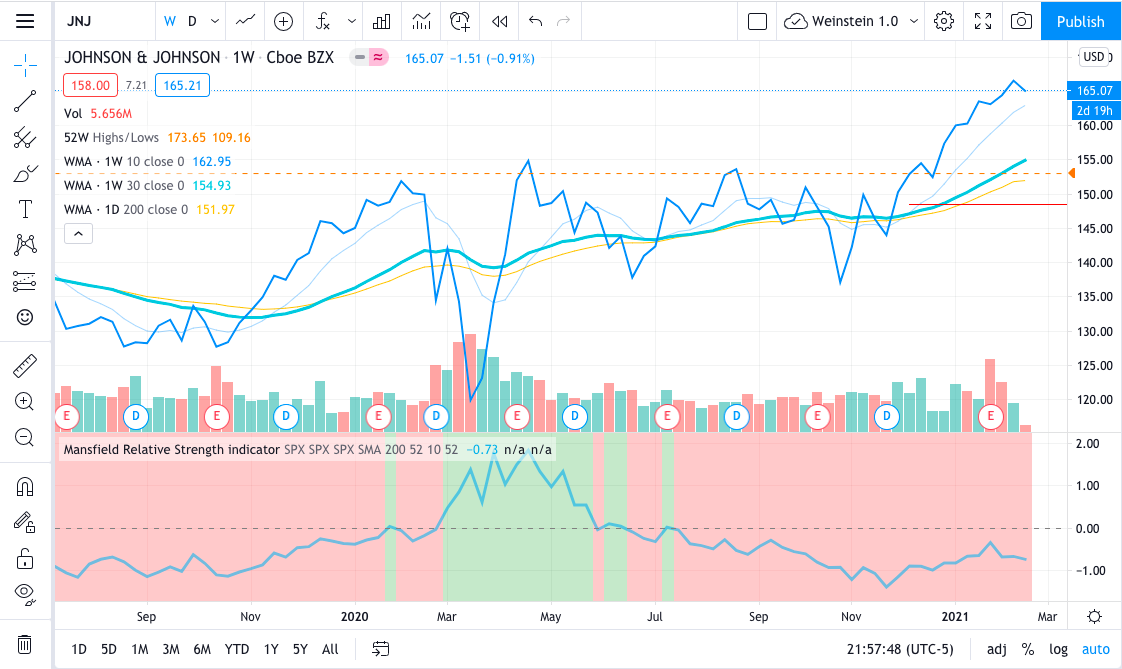This screenshot has width=1122, height=669.
Task: Click the JNJ symbol search field
Action: [x=100, y=21]
